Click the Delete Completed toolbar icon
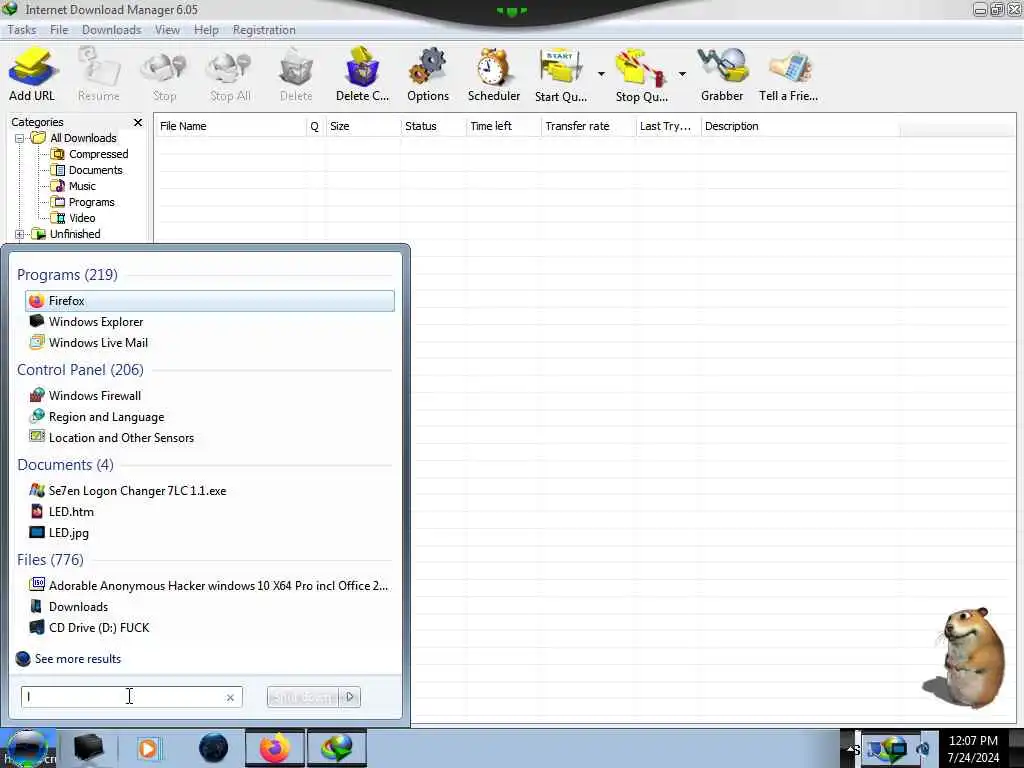The width and height of the screenshot is (1024, 768). point(362,74)
